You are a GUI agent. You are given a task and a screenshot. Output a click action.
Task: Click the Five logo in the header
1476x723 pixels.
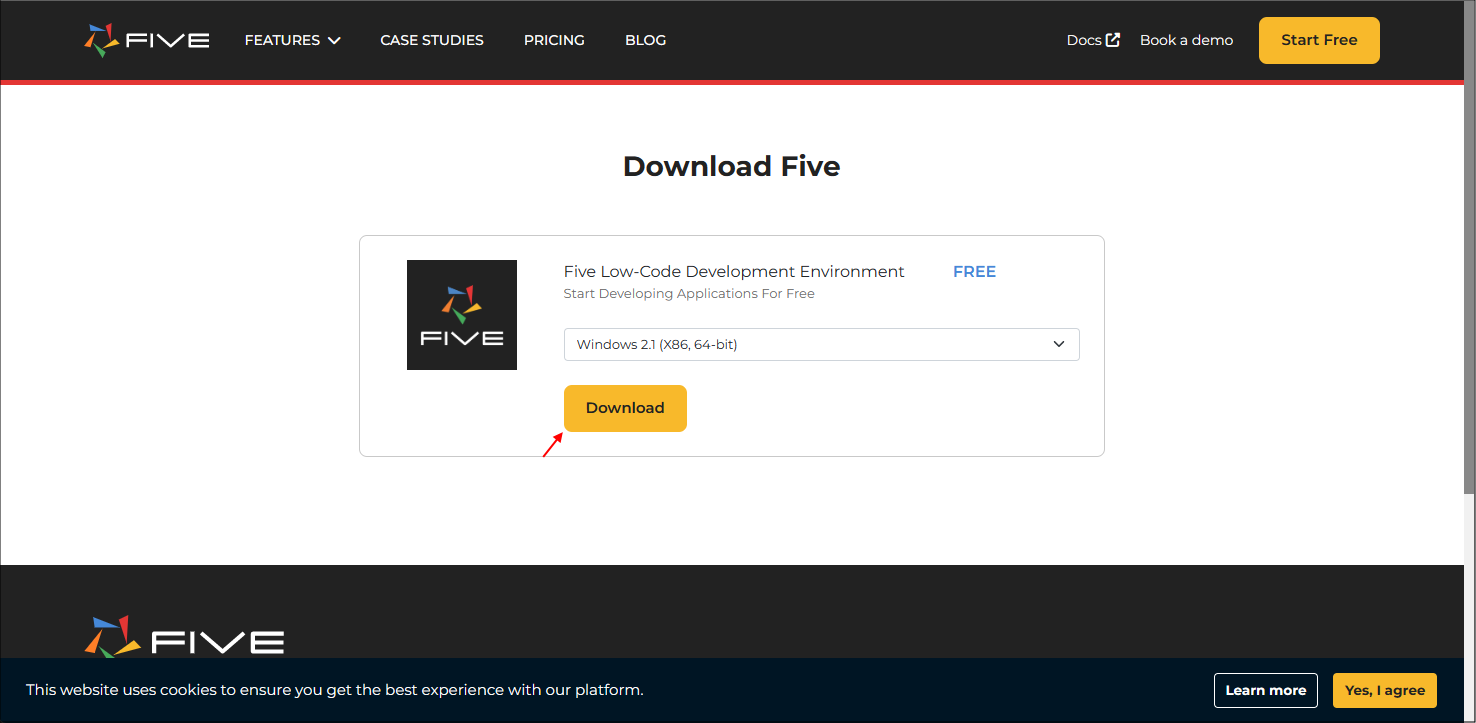(x=147, y=40)
